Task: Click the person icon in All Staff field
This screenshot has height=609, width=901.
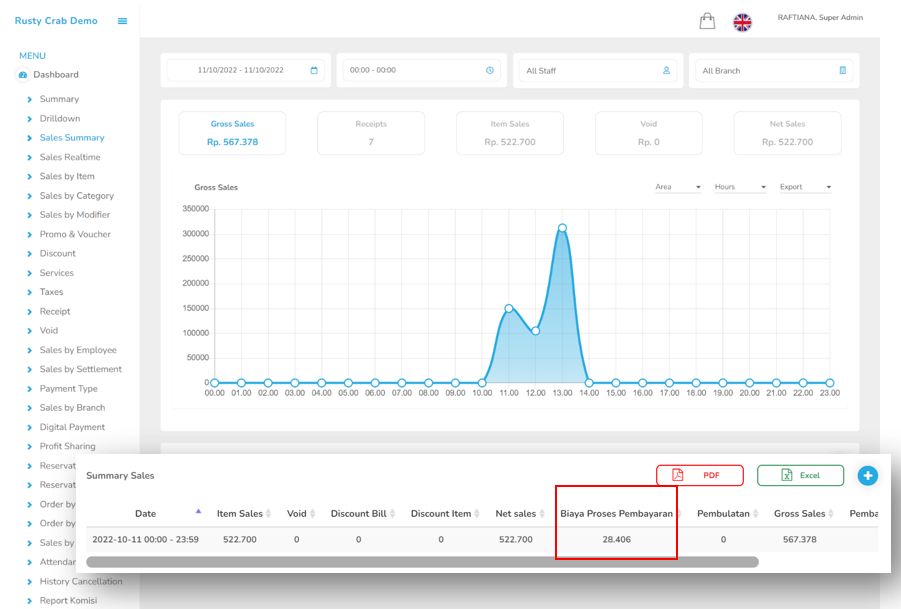Action: coord(666,71)
